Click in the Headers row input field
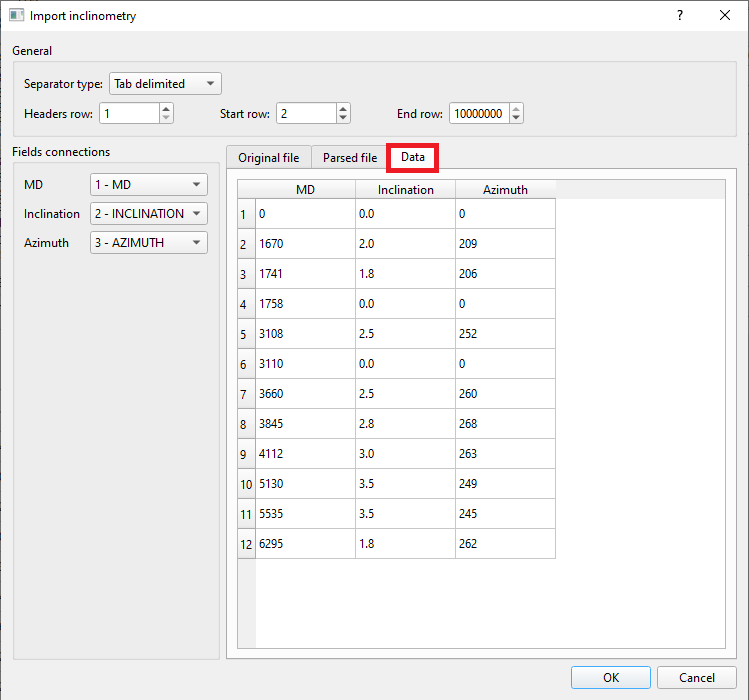This screenshot has height=700, width=749. click(x=129, y=114)
